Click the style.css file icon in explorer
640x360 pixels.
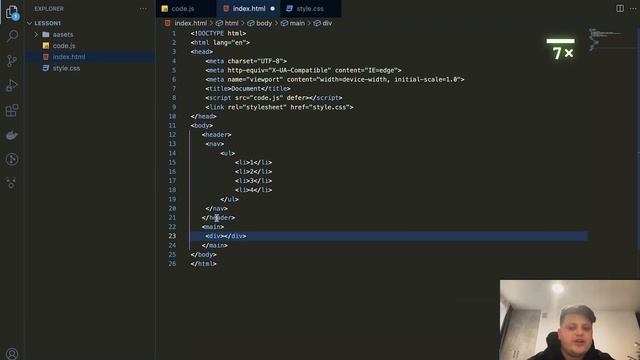click(46, 68)
